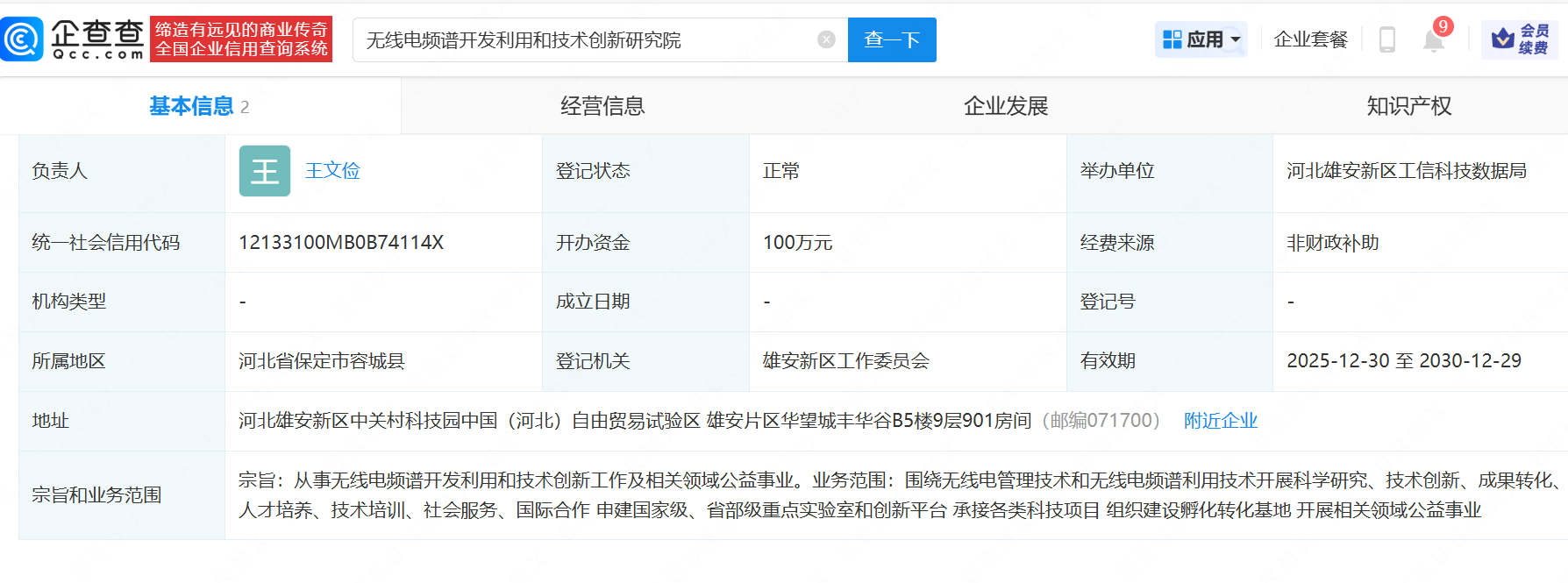The image size is (1568, 583).
Task: Click the Qcc logo icon
Action: (x=22, y=39)
